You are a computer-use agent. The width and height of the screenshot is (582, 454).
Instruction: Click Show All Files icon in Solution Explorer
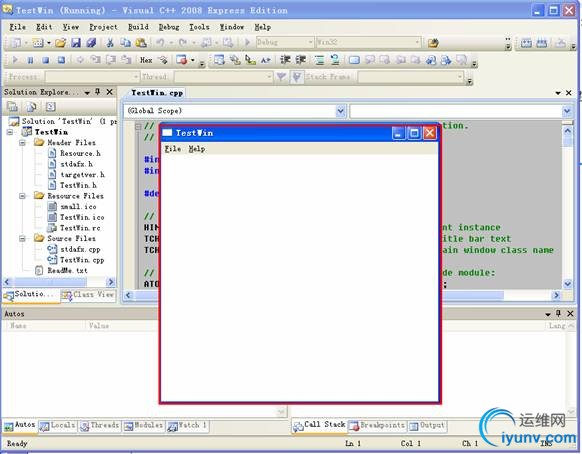tap(31, 107)
